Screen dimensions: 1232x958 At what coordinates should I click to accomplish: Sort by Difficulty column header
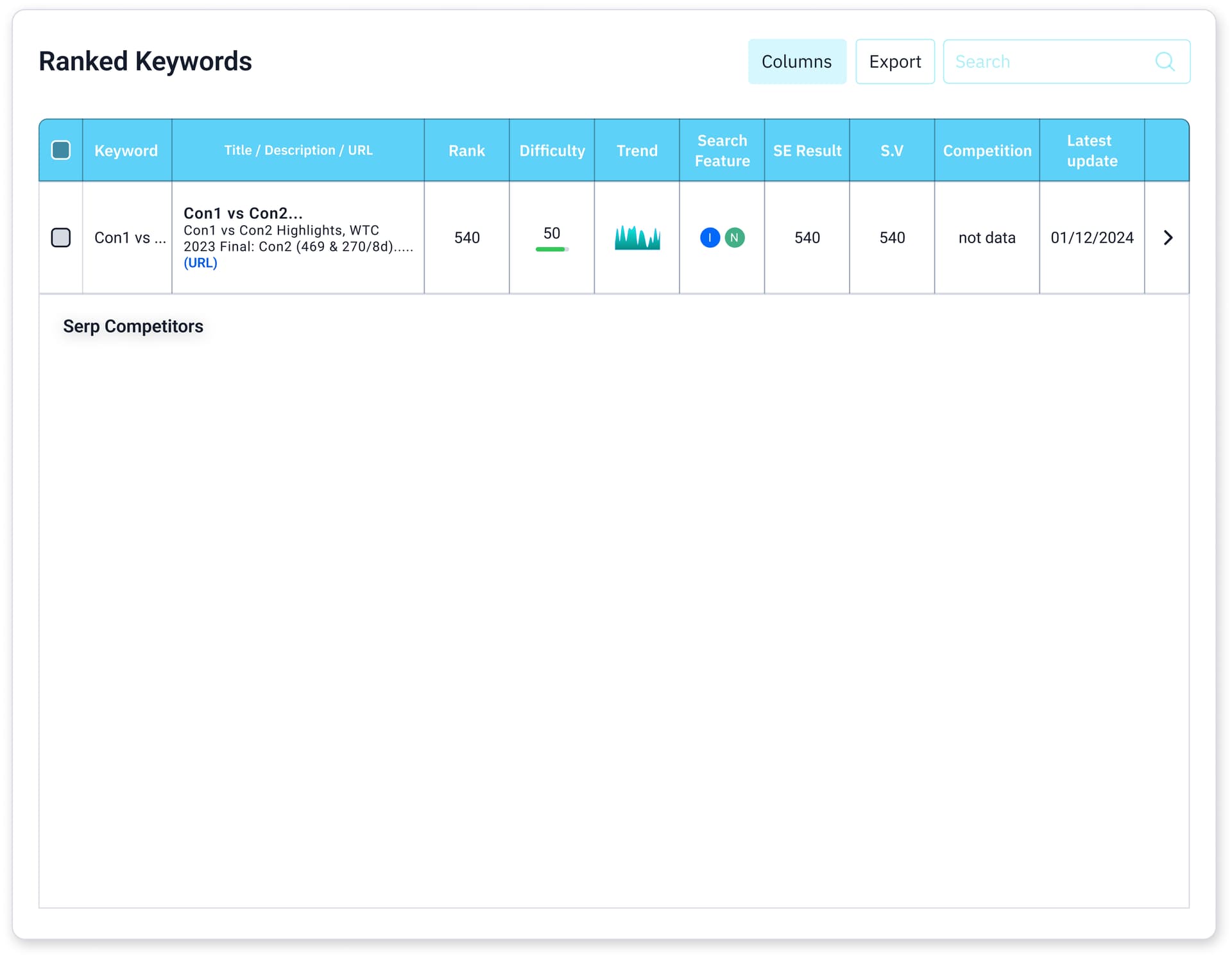coord(552,150)
